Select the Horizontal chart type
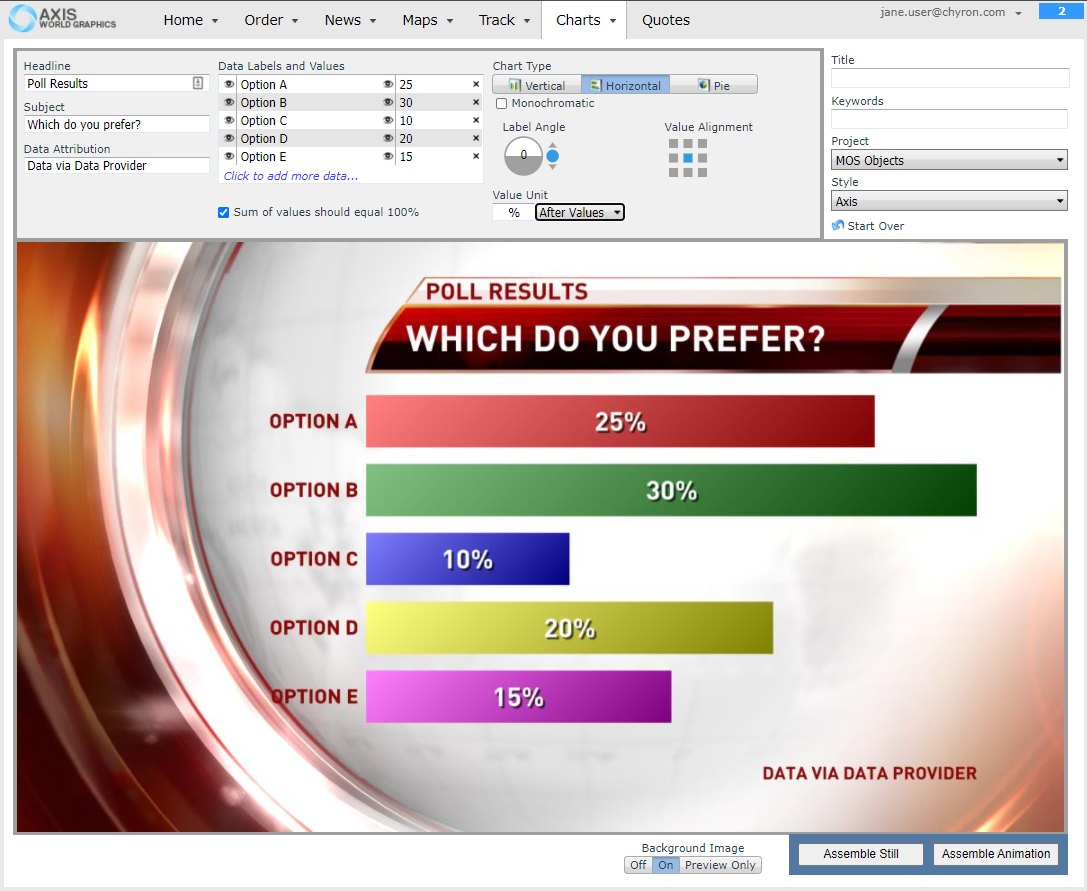 (625, 85)
